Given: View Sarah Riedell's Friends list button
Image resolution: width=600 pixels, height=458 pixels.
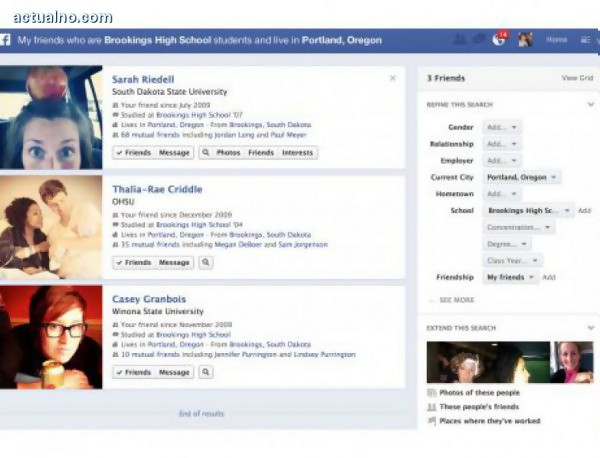Looking at the screenshot, I should tap(261, 153).
